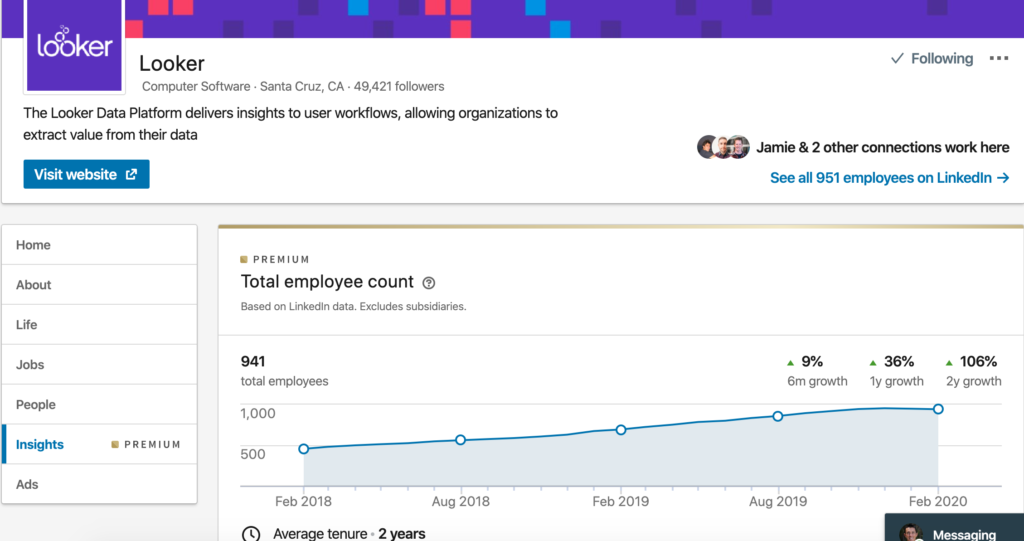Click the arrow icon after employees link

(1003, 178)
